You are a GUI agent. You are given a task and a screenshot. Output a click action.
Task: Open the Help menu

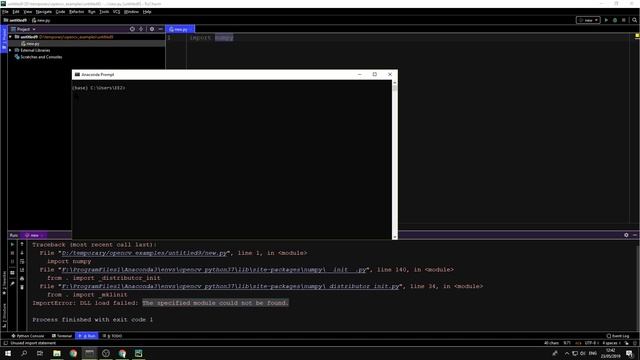[147, 12]
